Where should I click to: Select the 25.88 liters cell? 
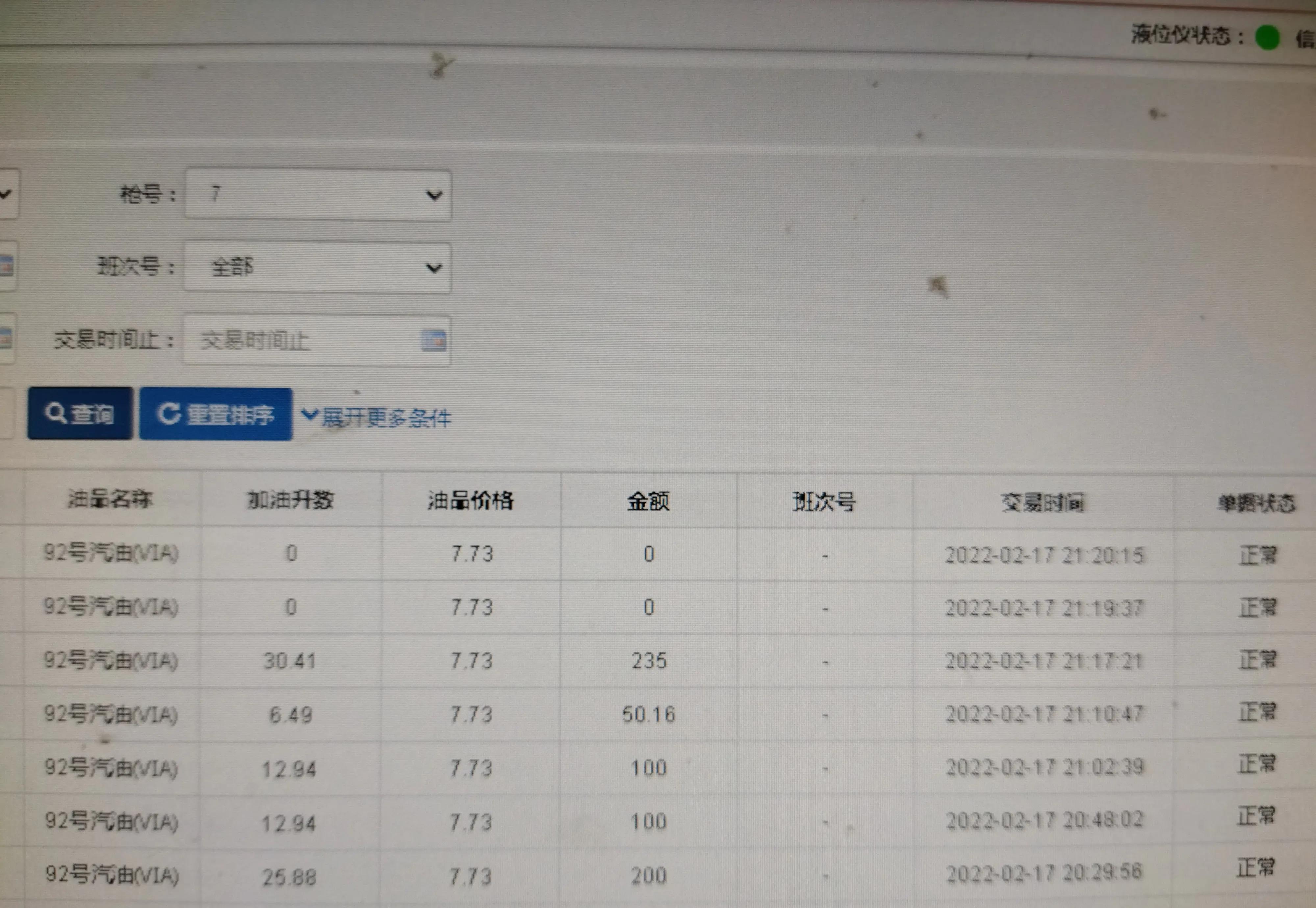coord(289,877)
